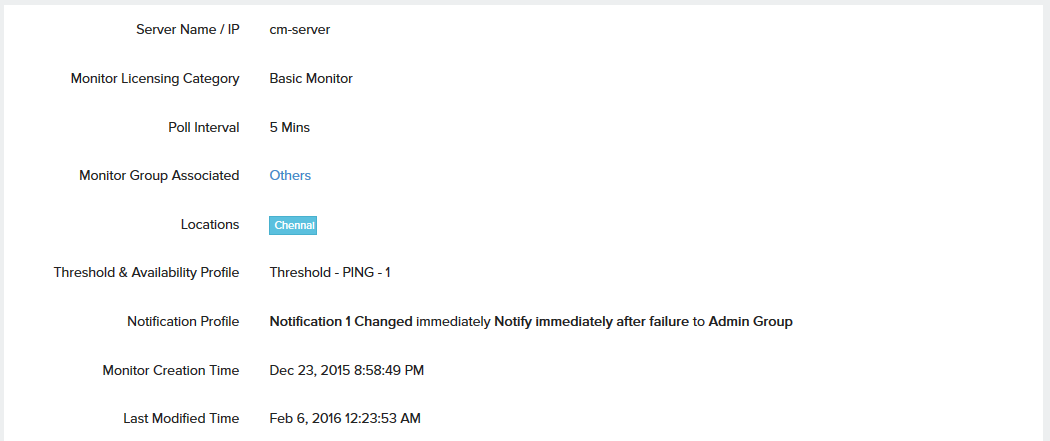
Task: Click the Notification 1 Changed text
Action: [340, 322]
